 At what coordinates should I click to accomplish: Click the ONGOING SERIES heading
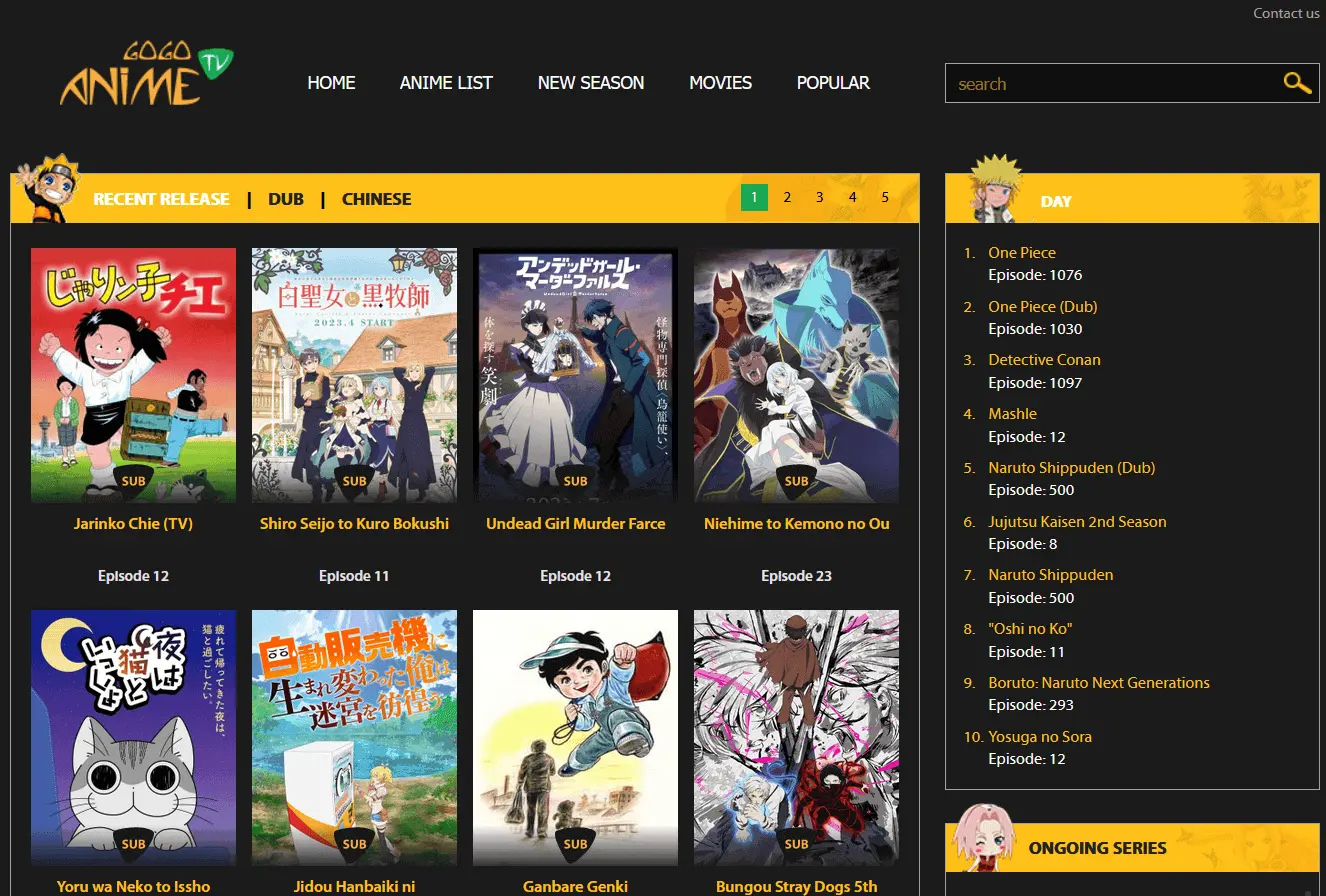[x=1097, y=848]
